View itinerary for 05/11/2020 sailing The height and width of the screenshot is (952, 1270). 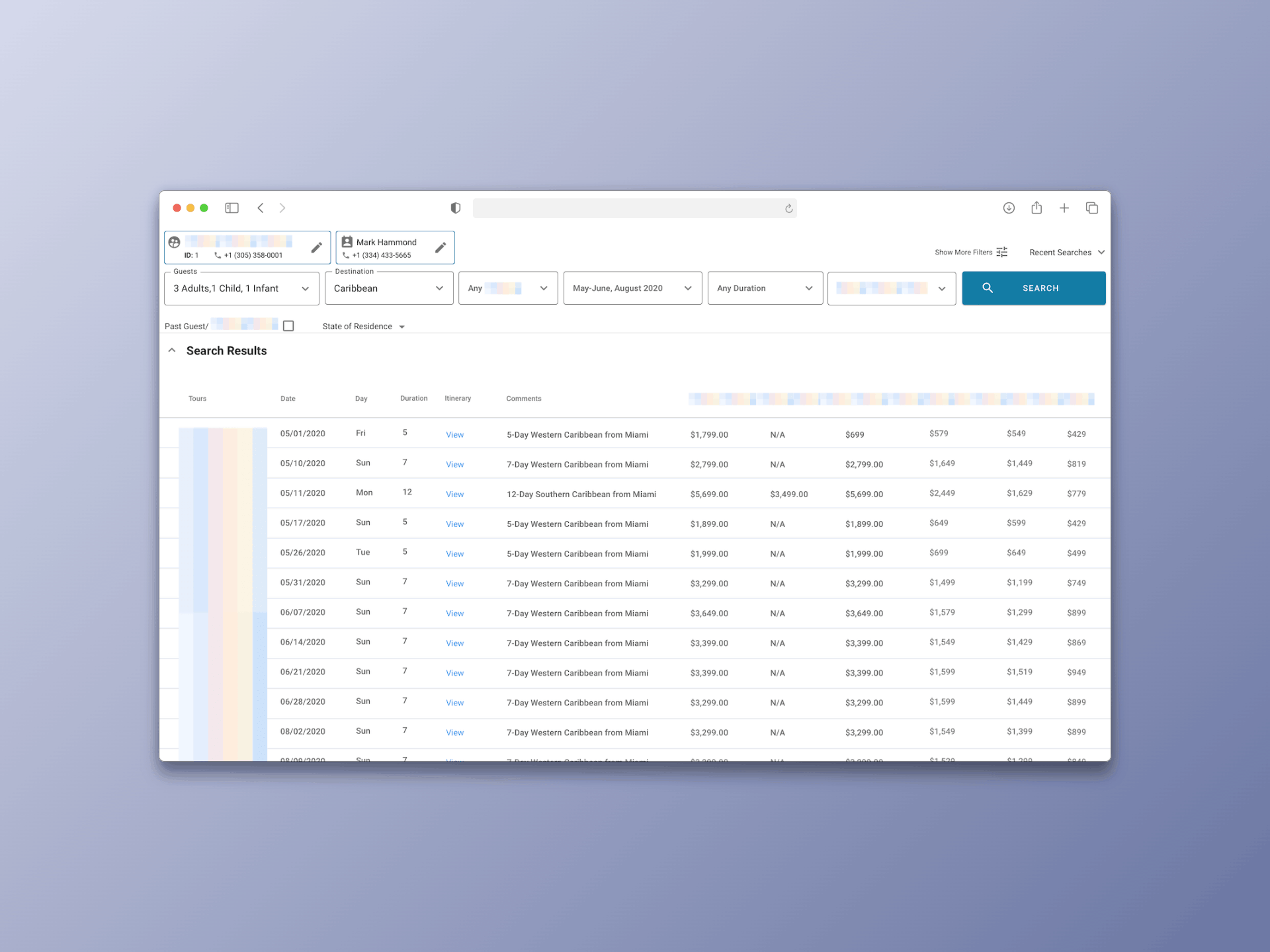(x=454, y=495)
